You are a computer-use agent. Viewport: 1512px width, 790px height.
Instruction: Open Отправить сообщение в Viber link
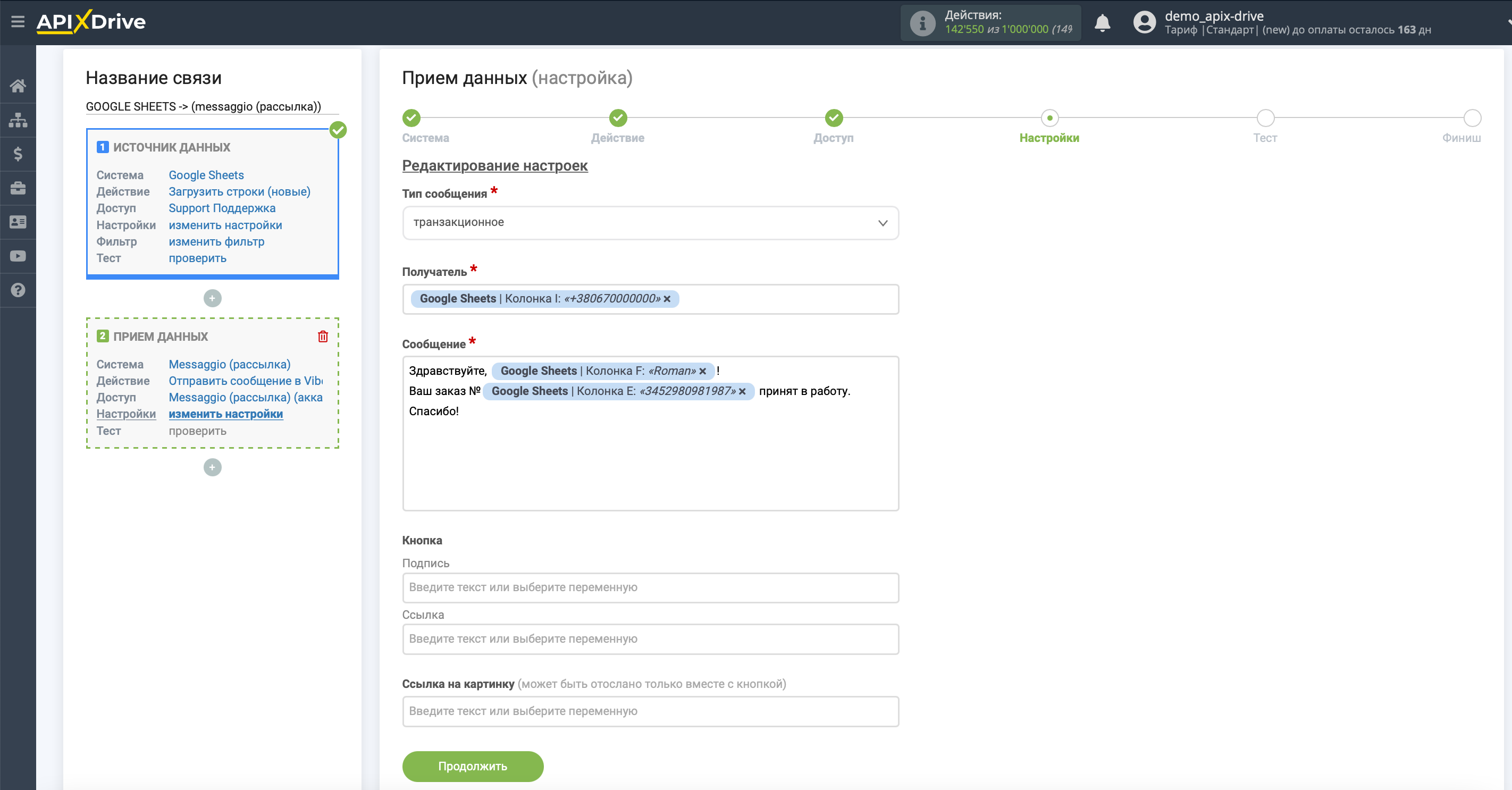(245, 380)
